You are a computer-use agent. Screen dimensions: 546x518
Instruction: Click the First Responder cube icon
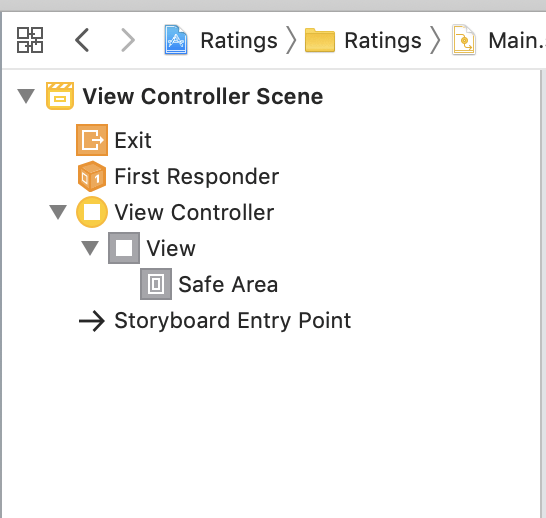pos(92,176)
